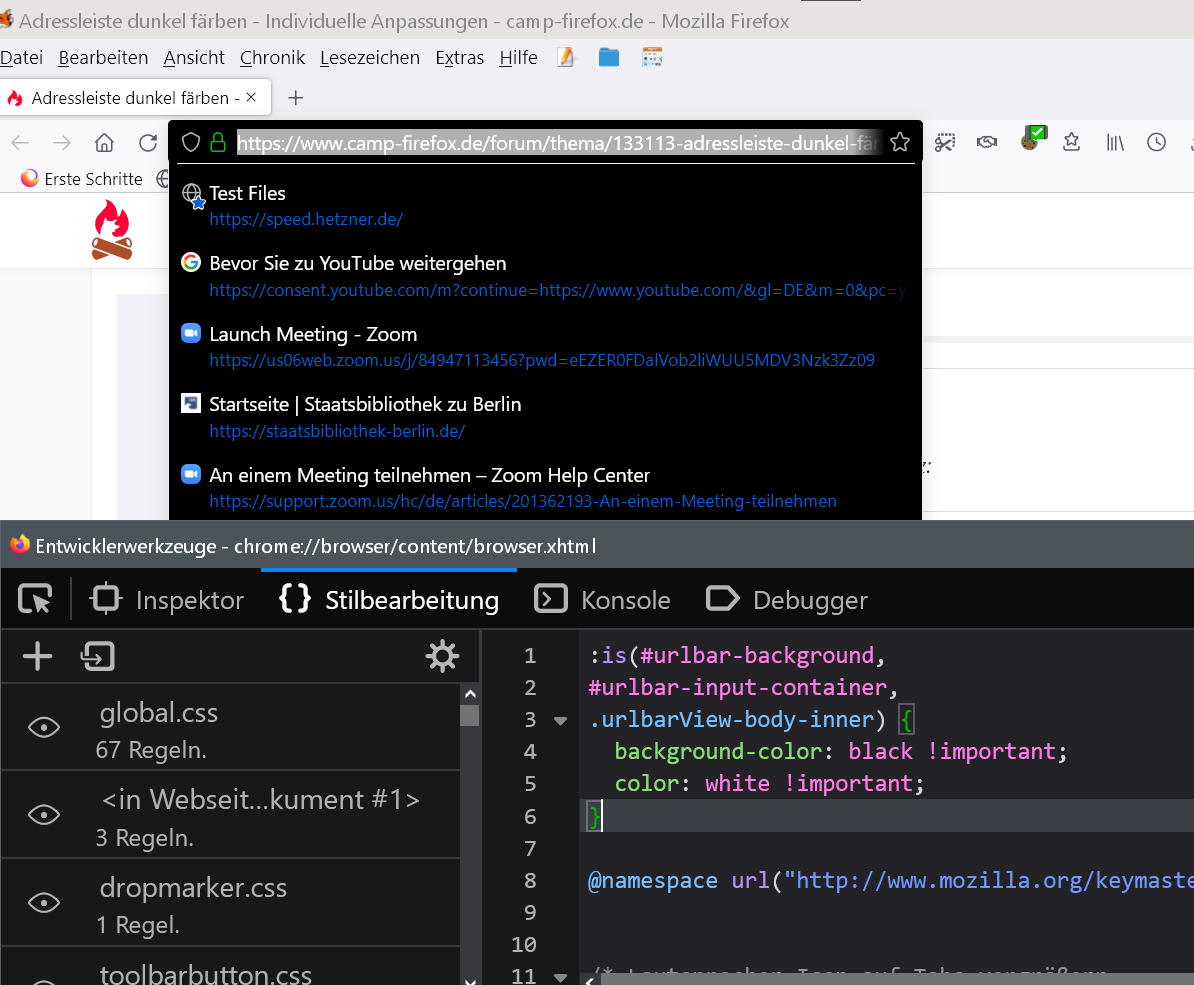Click the import stylesheet icon

(x=98, y=656)
